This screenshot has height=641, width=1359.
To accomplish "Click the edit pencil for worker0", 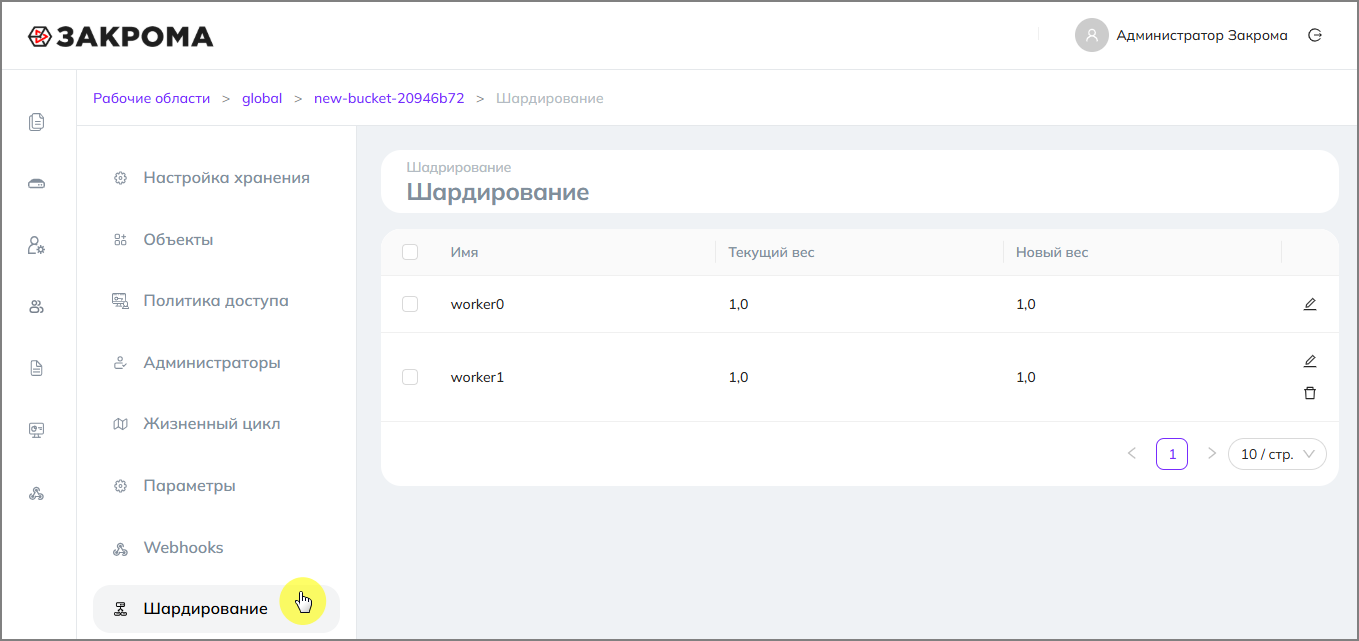I will pos(1310,304).
